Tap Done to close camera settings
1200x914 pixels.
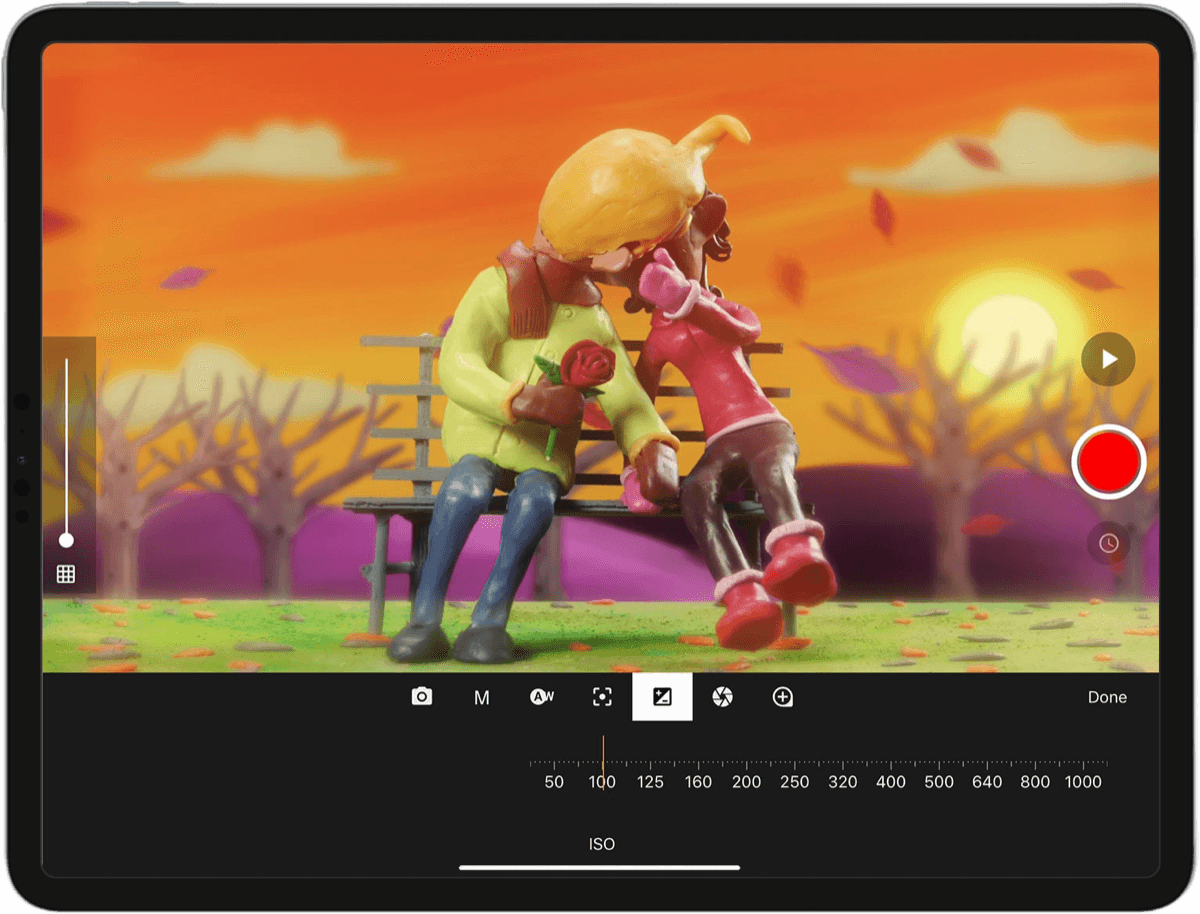tap(1107, 697)
